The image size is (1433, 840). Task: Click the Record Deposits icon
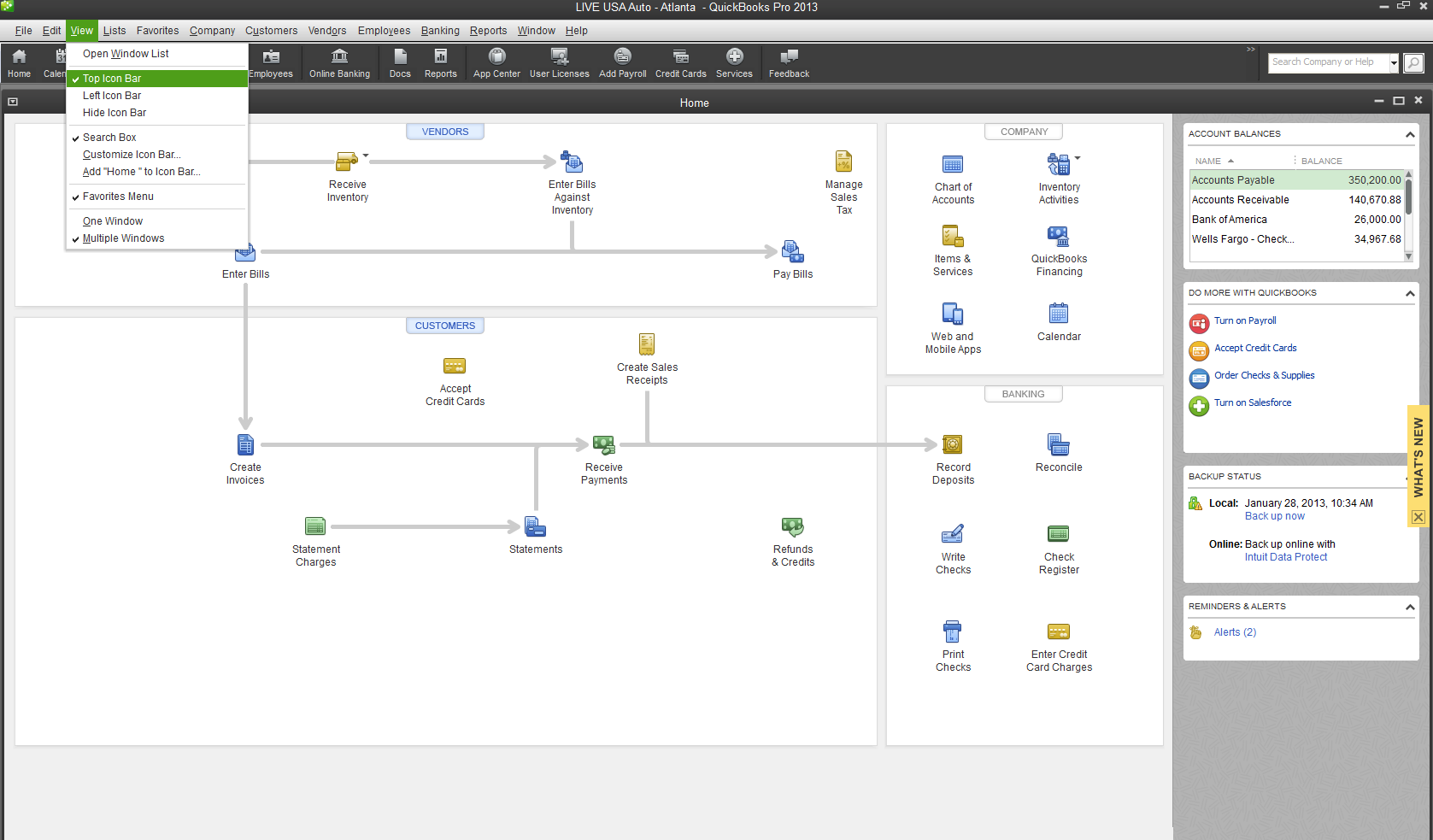tap(953, 445)
